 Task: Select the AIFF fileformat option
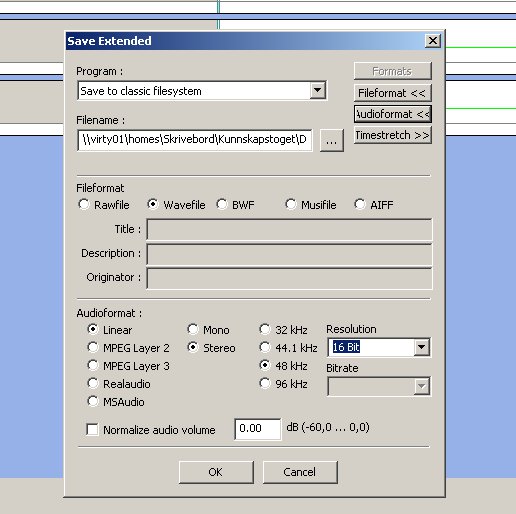click(360, 204)
